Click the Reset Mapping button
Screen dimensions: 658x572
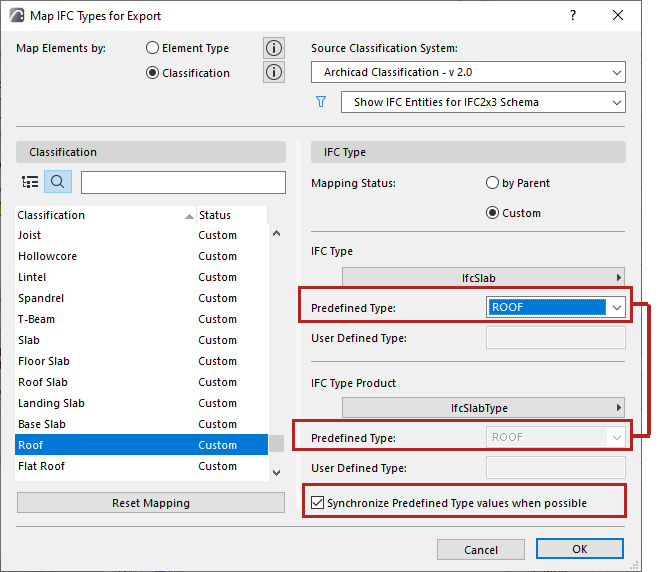(x=150, y=503)
